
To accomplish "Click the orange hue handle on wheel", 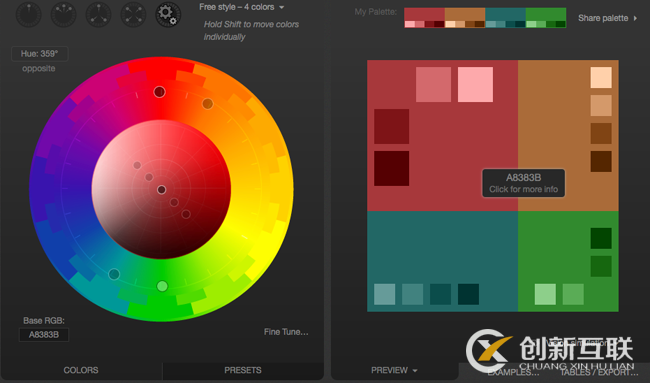I will click(x=208, y=104).
